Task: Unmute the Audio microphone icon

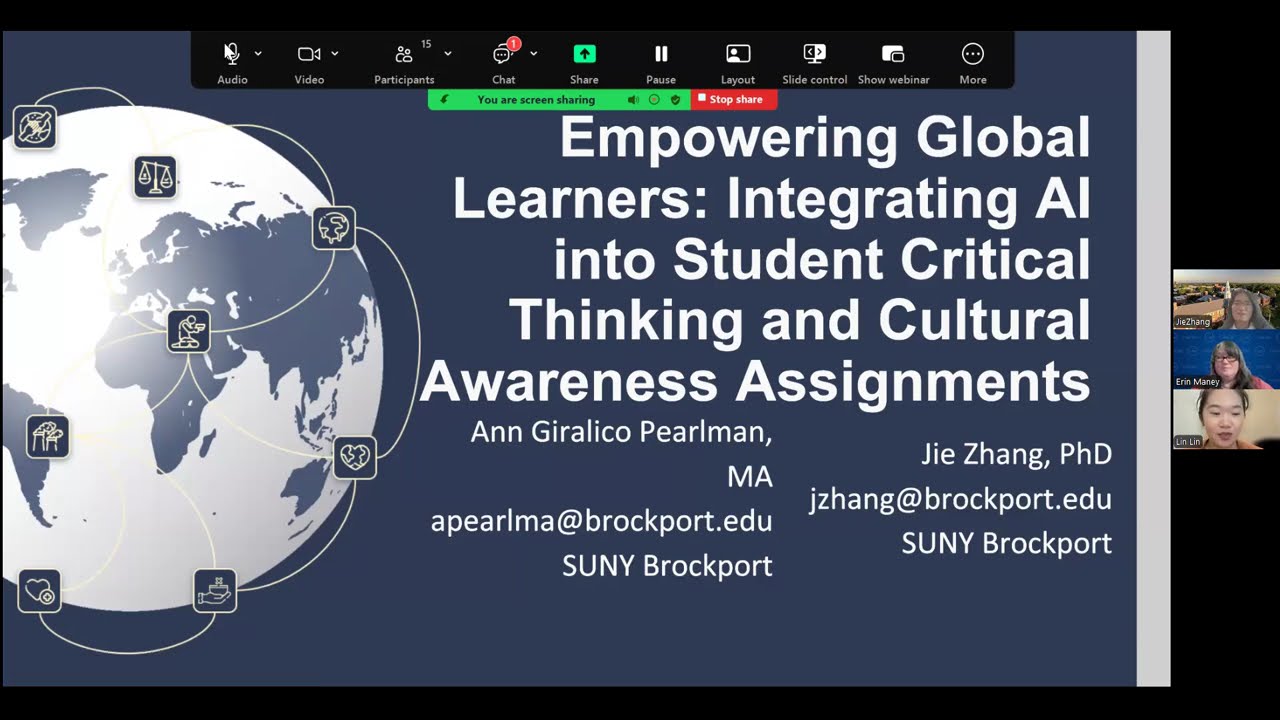Action: (x=232, y=54)
